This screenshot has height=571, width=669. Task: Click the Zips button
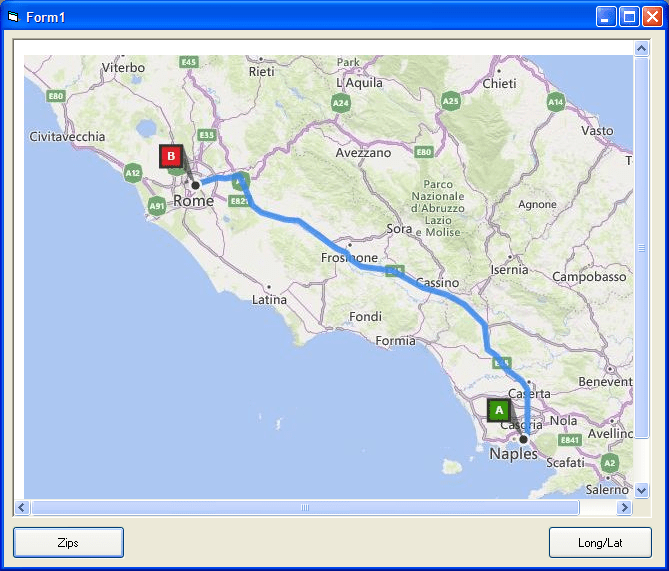[x=68, y=542]
